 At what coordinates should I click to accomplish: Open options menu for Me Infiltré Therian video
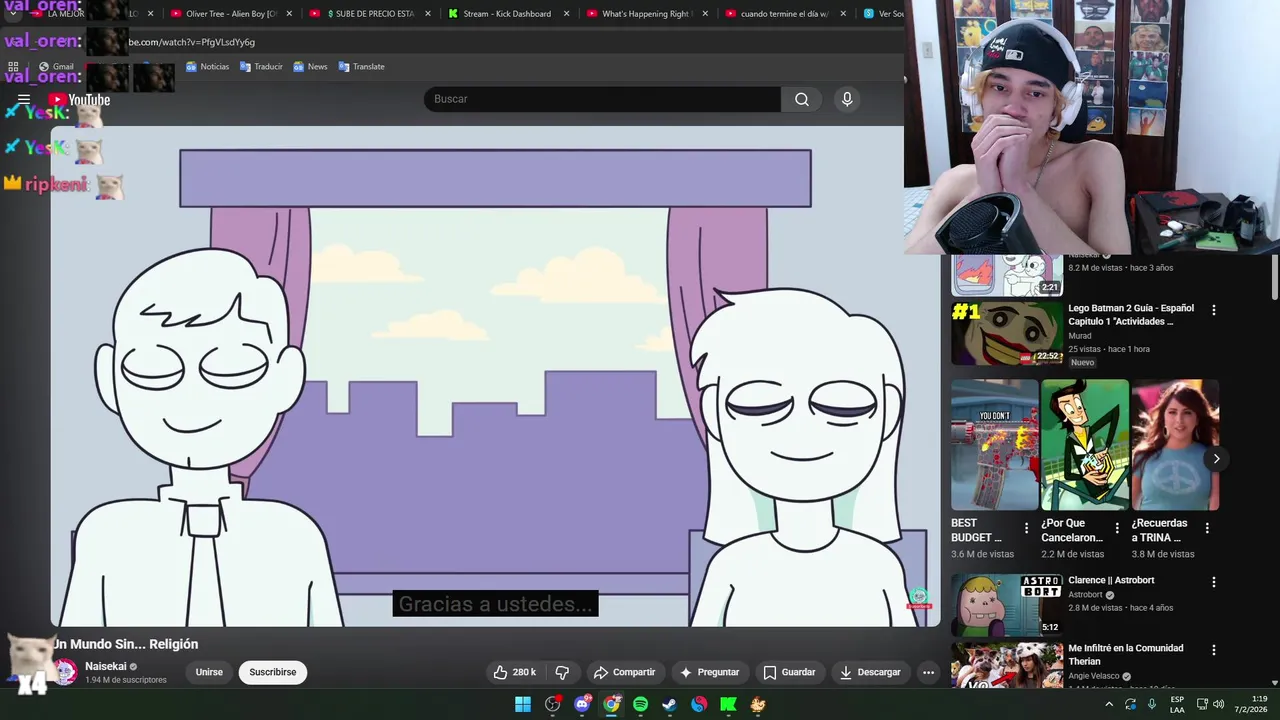coord(1214,650)
